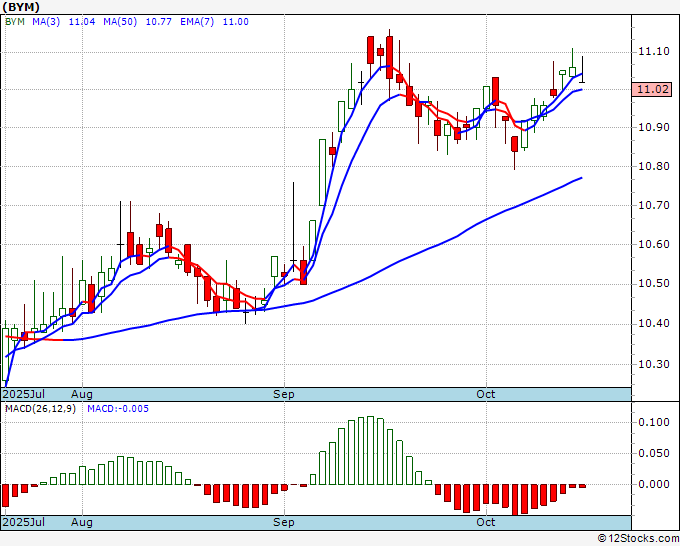Click 2025Jul on the MACD axis
Image resolution: width=680 pixels, height=546 pixels.
pos(24,522)
